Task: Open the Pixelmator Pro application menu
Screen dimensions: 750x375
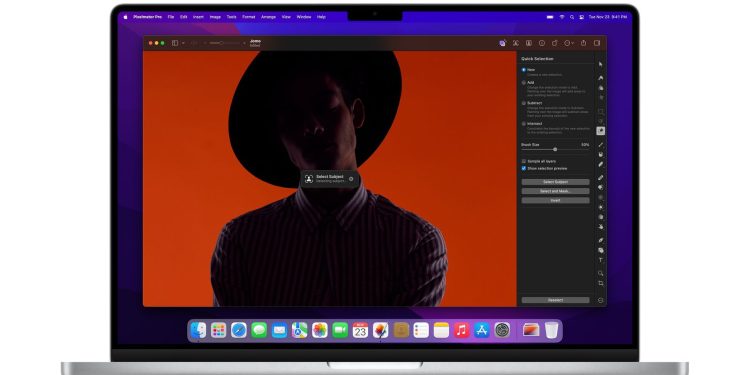Action: (x=147, y=17)
